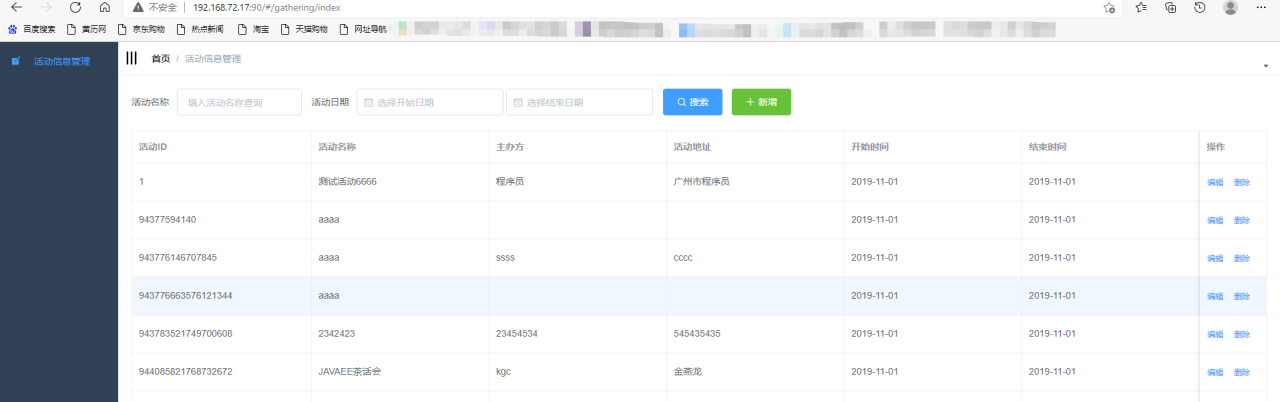Go to 首页 in the breadcrumb
The image size is (1280, 402).
tap(160, 59)
